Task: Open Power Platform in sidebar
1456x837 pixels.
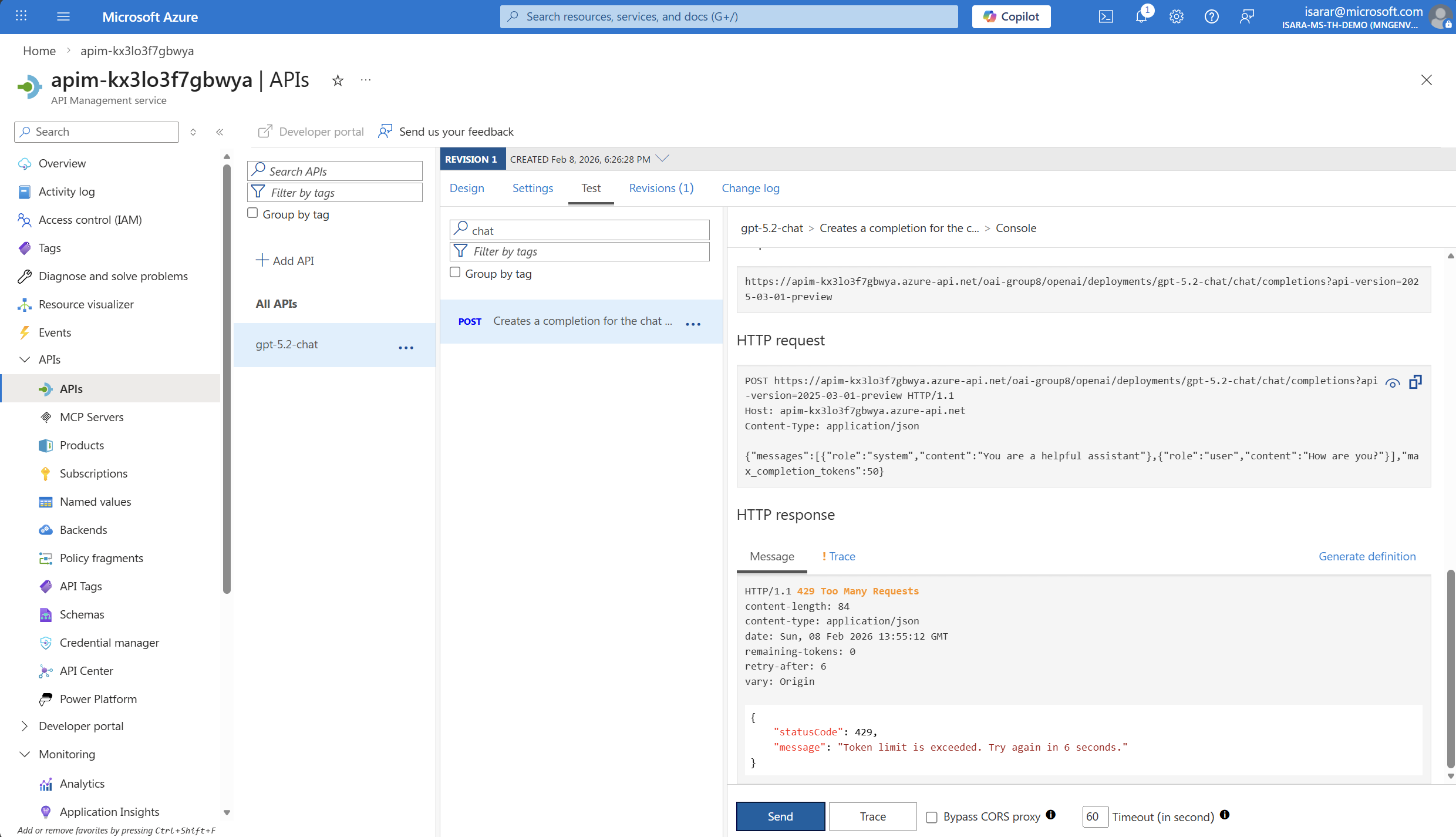Action: point(98,699)
